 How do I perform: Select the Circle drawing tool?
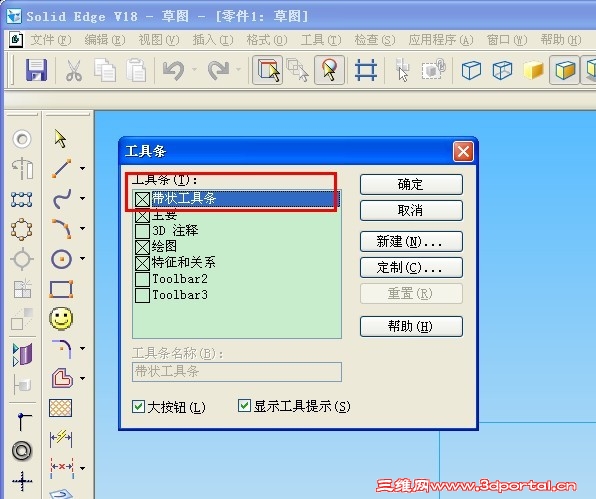tap(61, 259)
